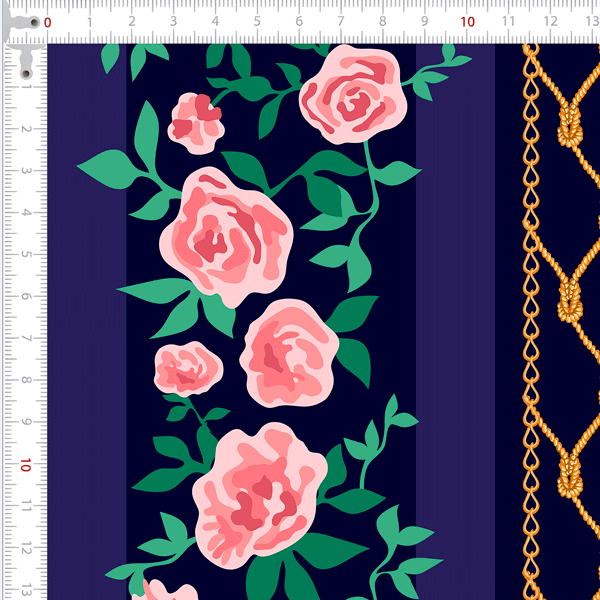Select number 5 on the horizontal ruler
Viewport: 600px width, 600px height.
pyautogui.click(x=257, y=22)
